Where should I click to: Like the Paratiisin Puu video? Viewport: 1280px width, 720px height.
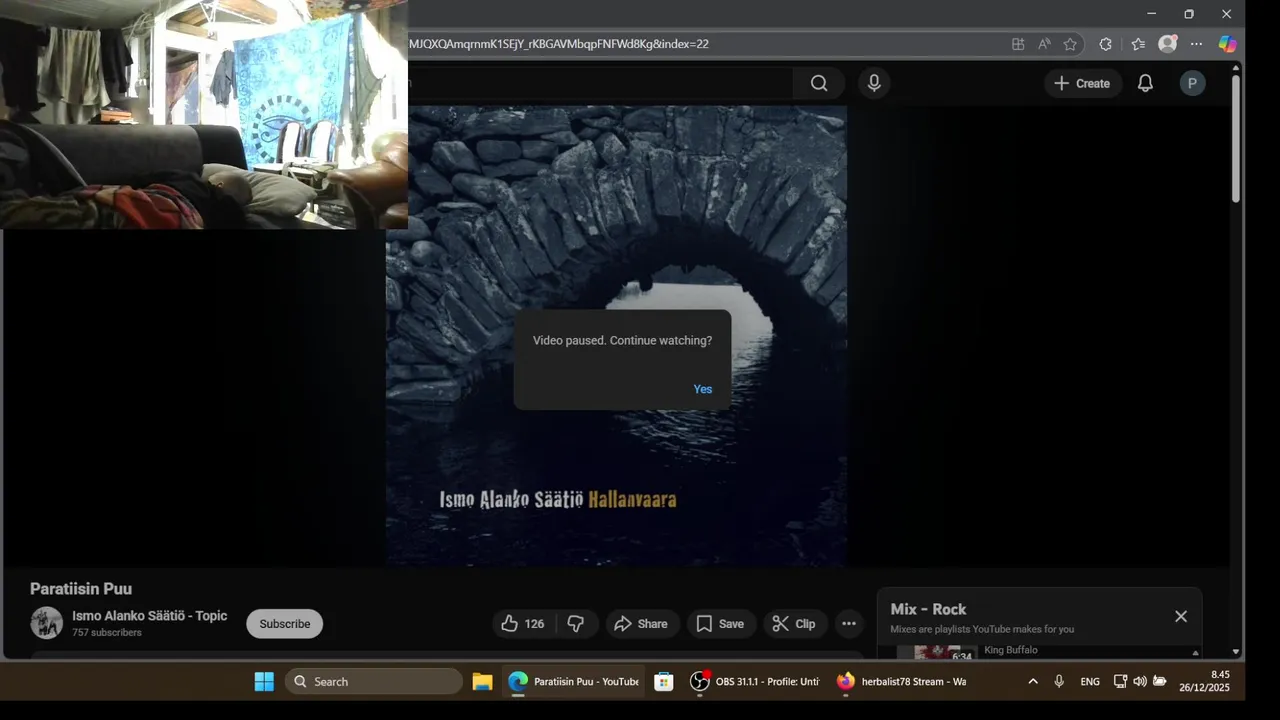[523, 624]
